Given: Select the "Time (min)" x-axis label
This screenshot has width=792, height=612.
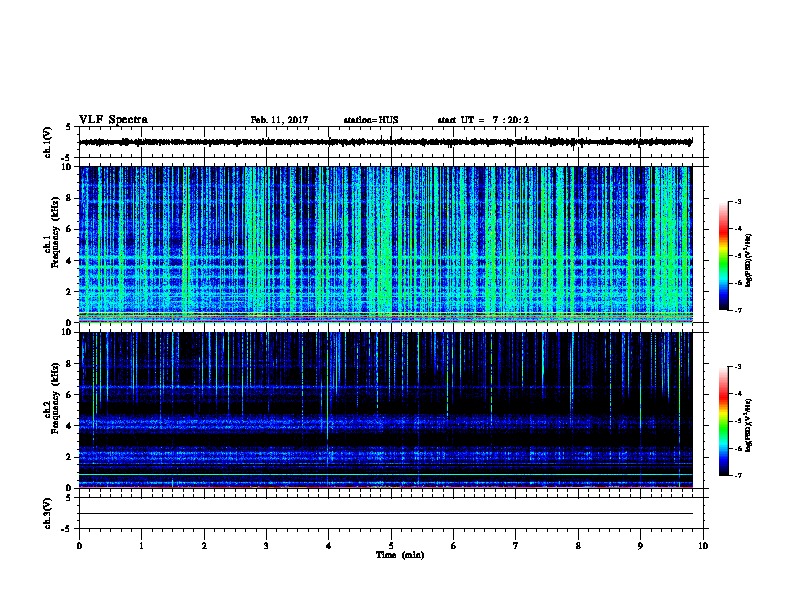Looking at the screenshot, I should click(x=400, y=555).
